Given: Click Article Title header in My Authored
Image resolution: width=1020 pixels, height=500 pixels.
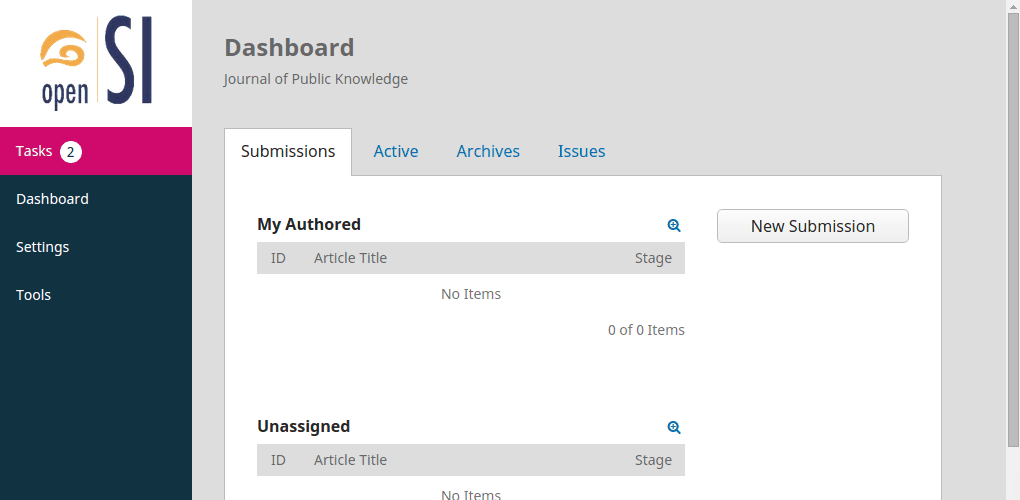Looking at the screenshot, I should point(350,258).
